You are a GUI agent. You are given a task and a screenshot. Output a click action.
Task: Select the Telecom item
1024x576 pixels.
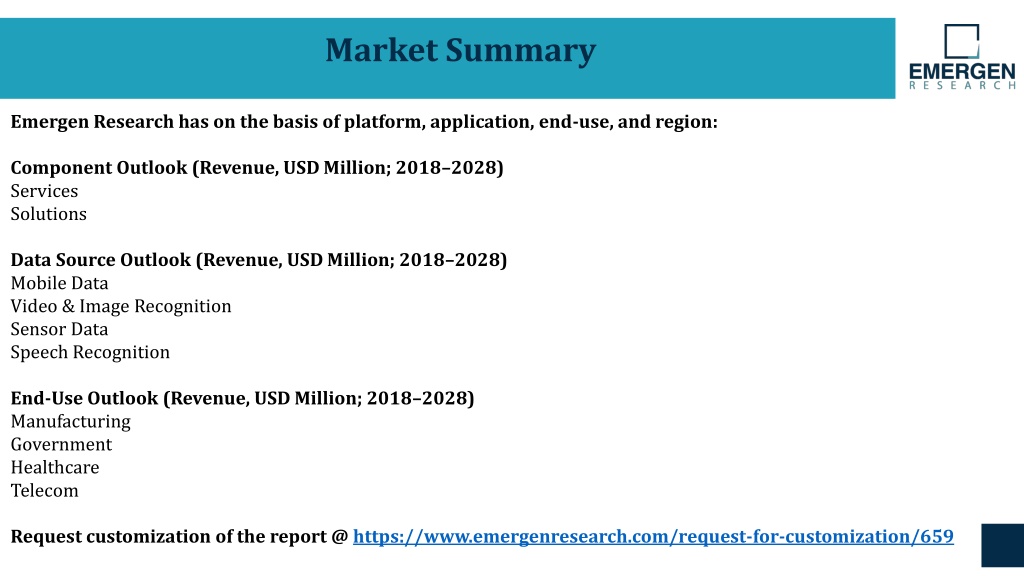[44, 491]
